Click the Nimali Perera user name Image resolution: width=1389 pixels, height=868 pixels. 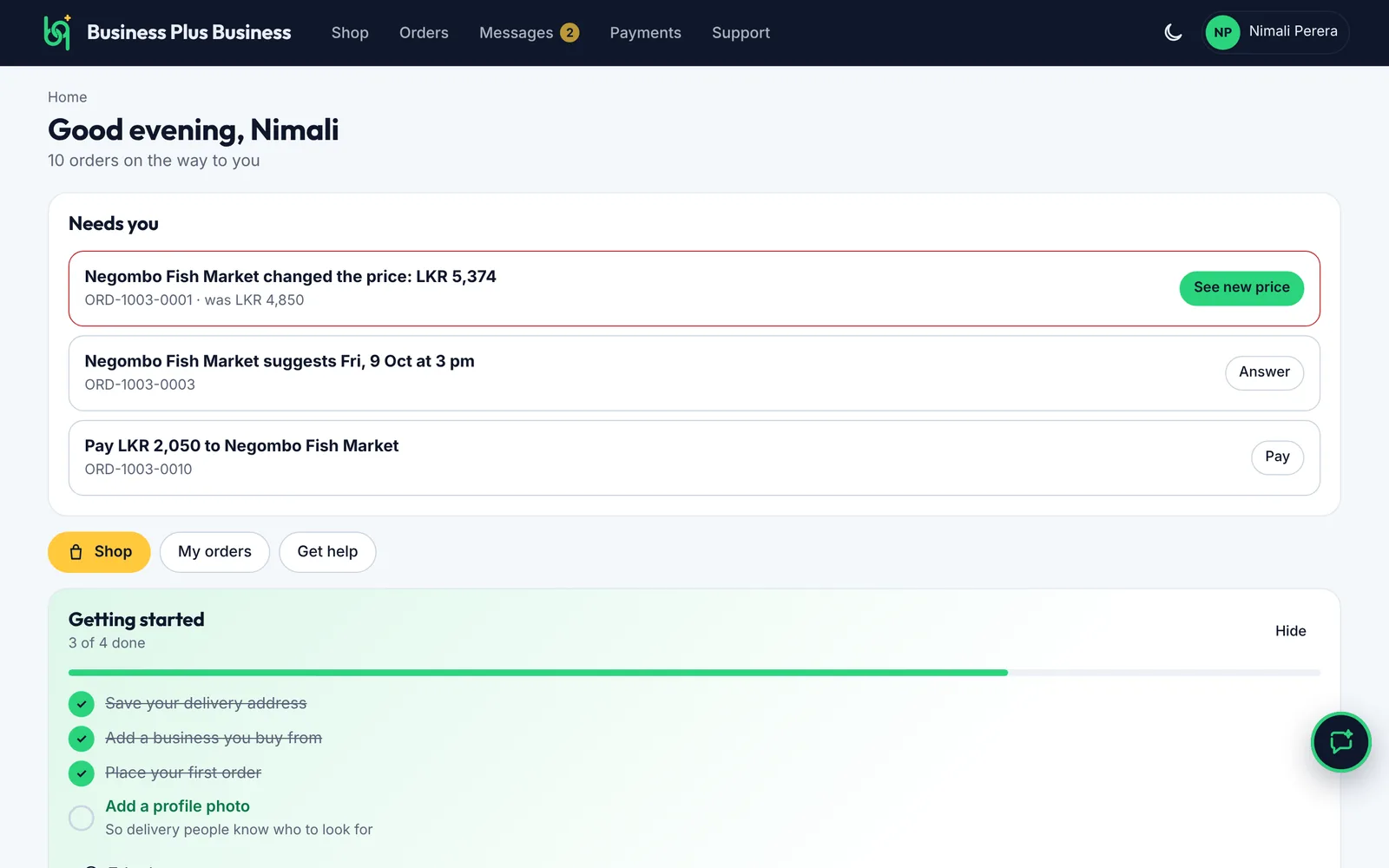coord(1293,31)
